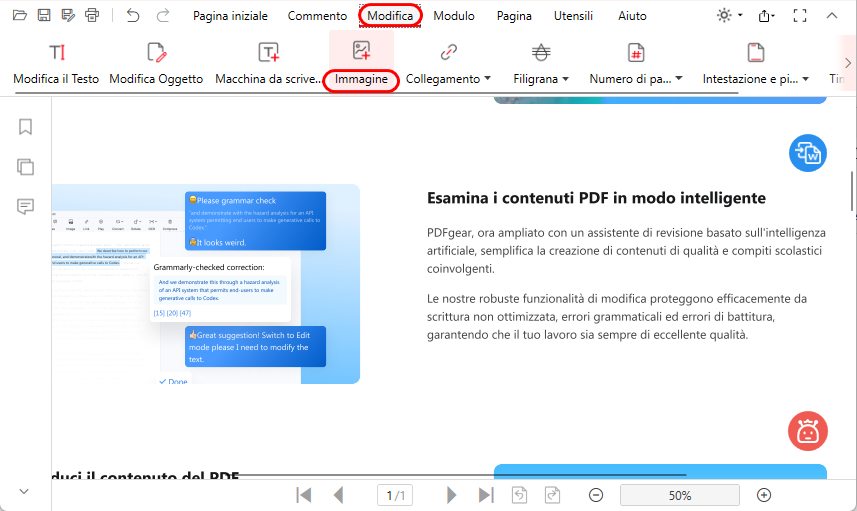The image size is (857, 511).
Task: Click the page number hash icon
Action: point(636,52)
